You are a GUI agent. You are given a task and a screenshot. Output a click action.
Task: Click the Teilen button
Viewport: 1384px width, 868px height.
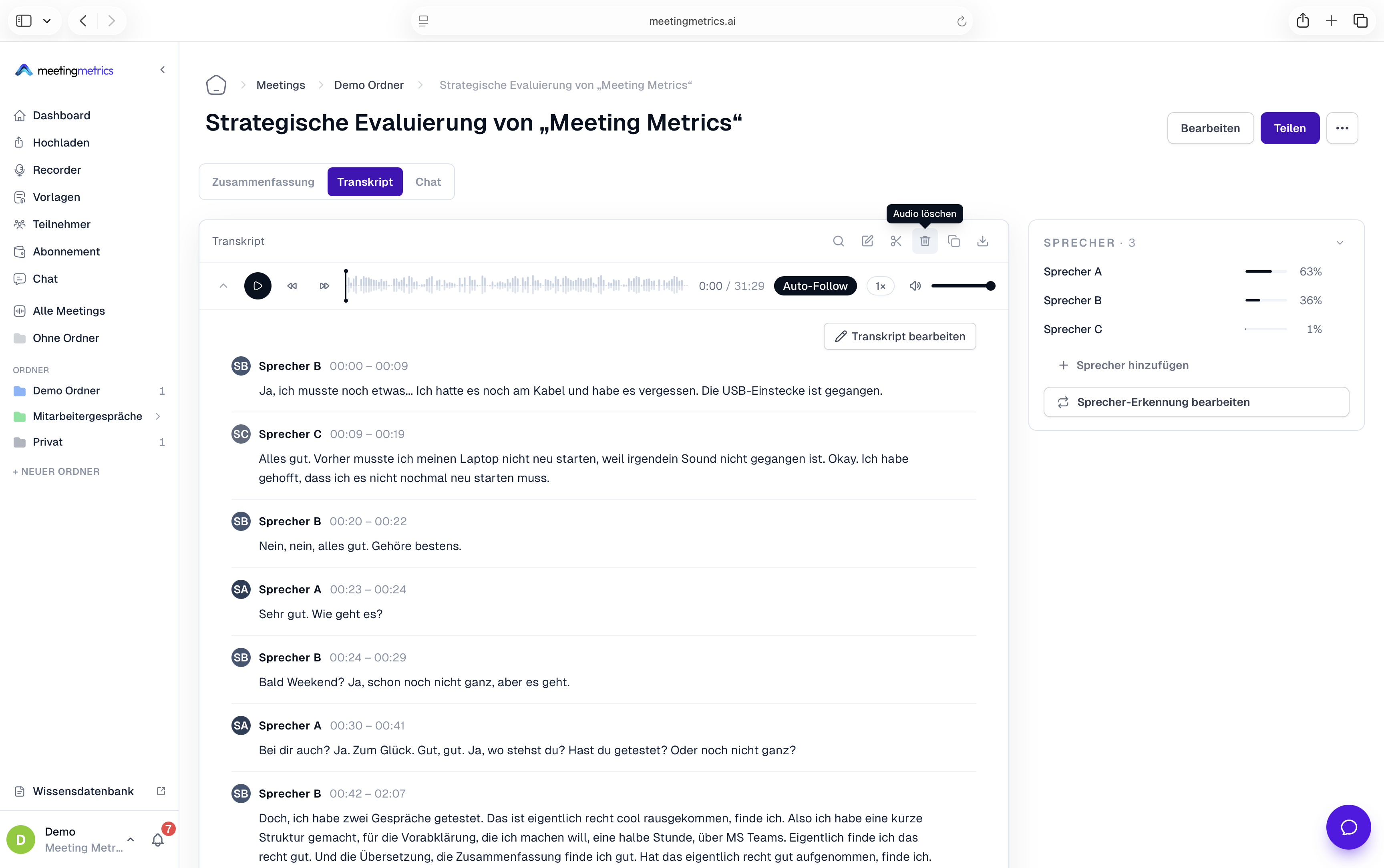point(1290,128)
